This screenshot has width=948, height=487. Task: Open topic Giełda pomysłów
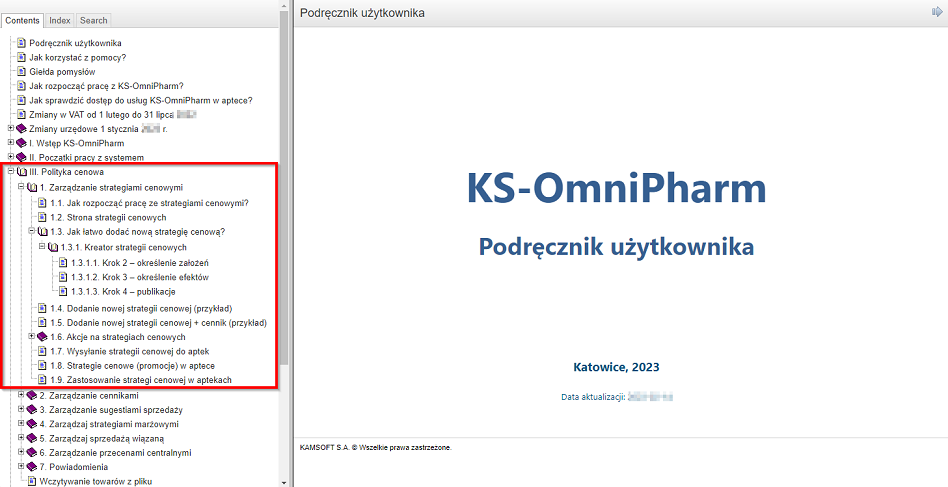coord(62,72)
